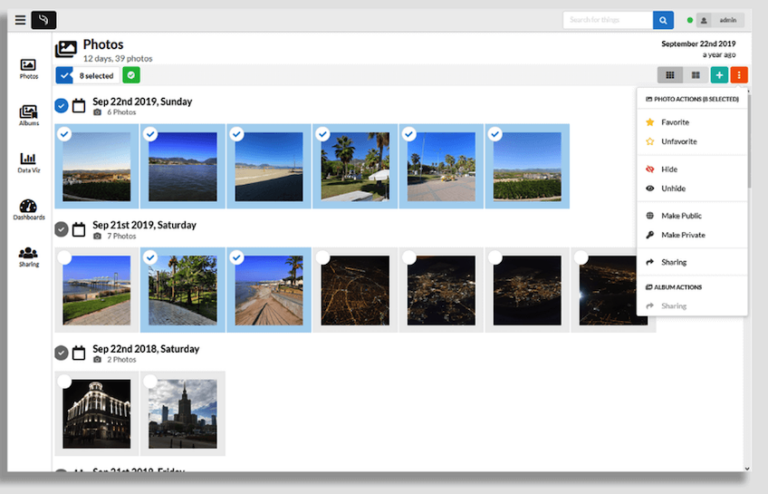Image resolution: width=768 pixels, height=494 pixels.
Task: Select all photos from Sep 21st 2019
Action: click(61, 229)
